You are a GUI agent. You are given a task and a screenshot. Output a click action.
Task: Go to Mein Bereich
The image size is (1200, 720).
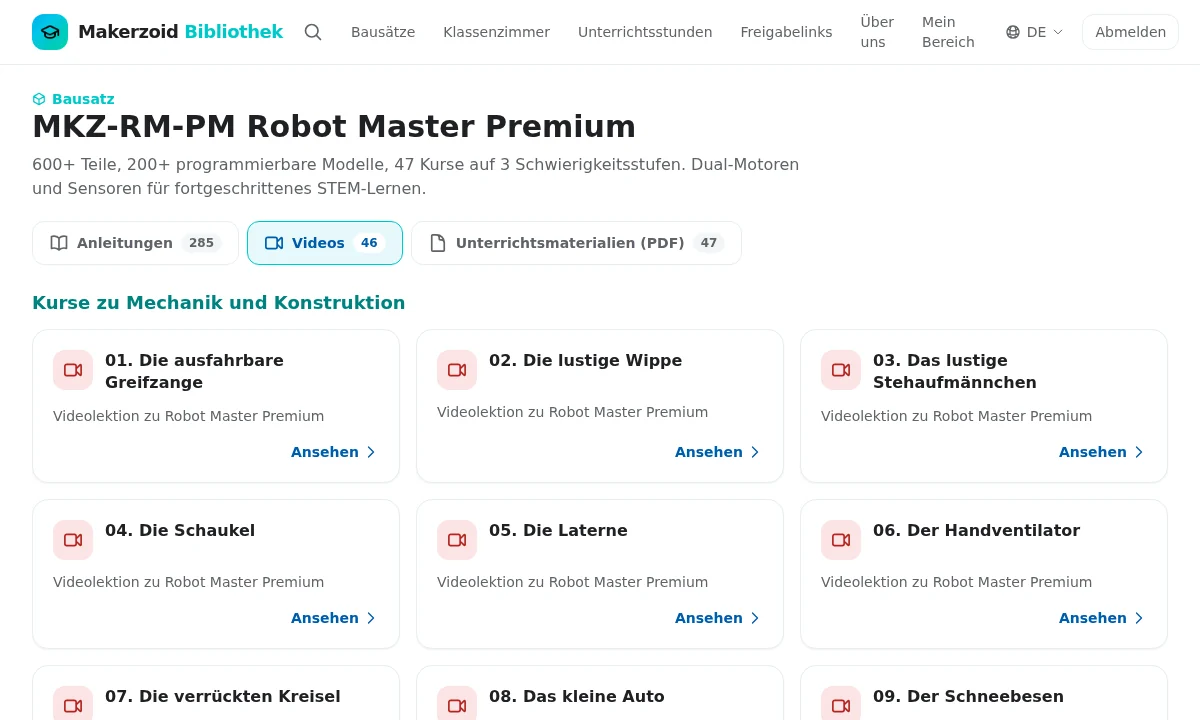click(948, 32)
